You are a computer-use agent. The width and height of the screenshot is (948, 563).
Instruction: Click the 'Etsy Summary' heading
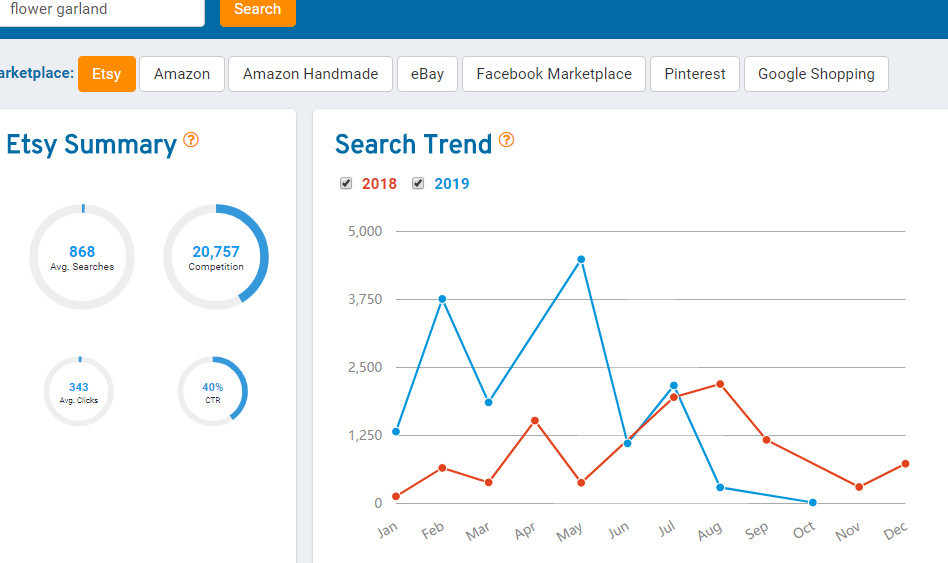(91, 145)
